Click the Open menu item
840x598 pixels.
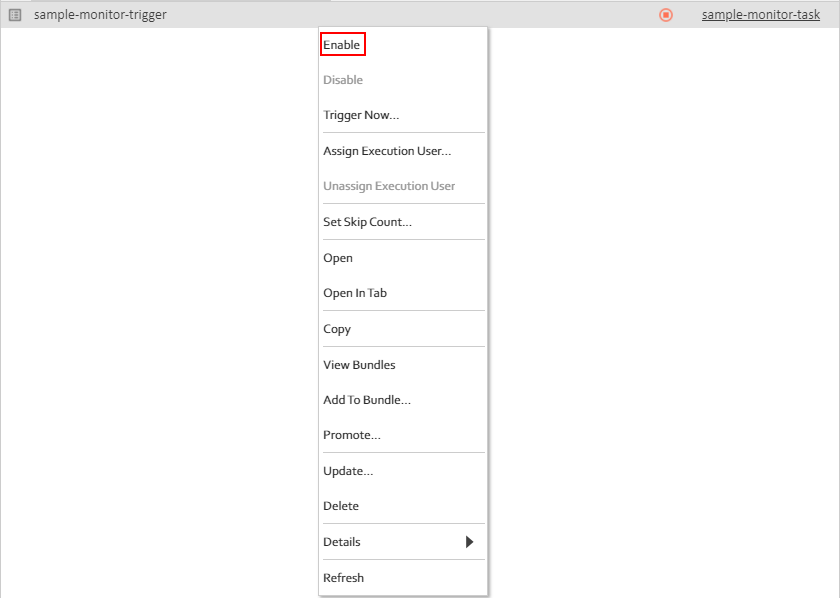pyautogui.click(x=338, y=258)
